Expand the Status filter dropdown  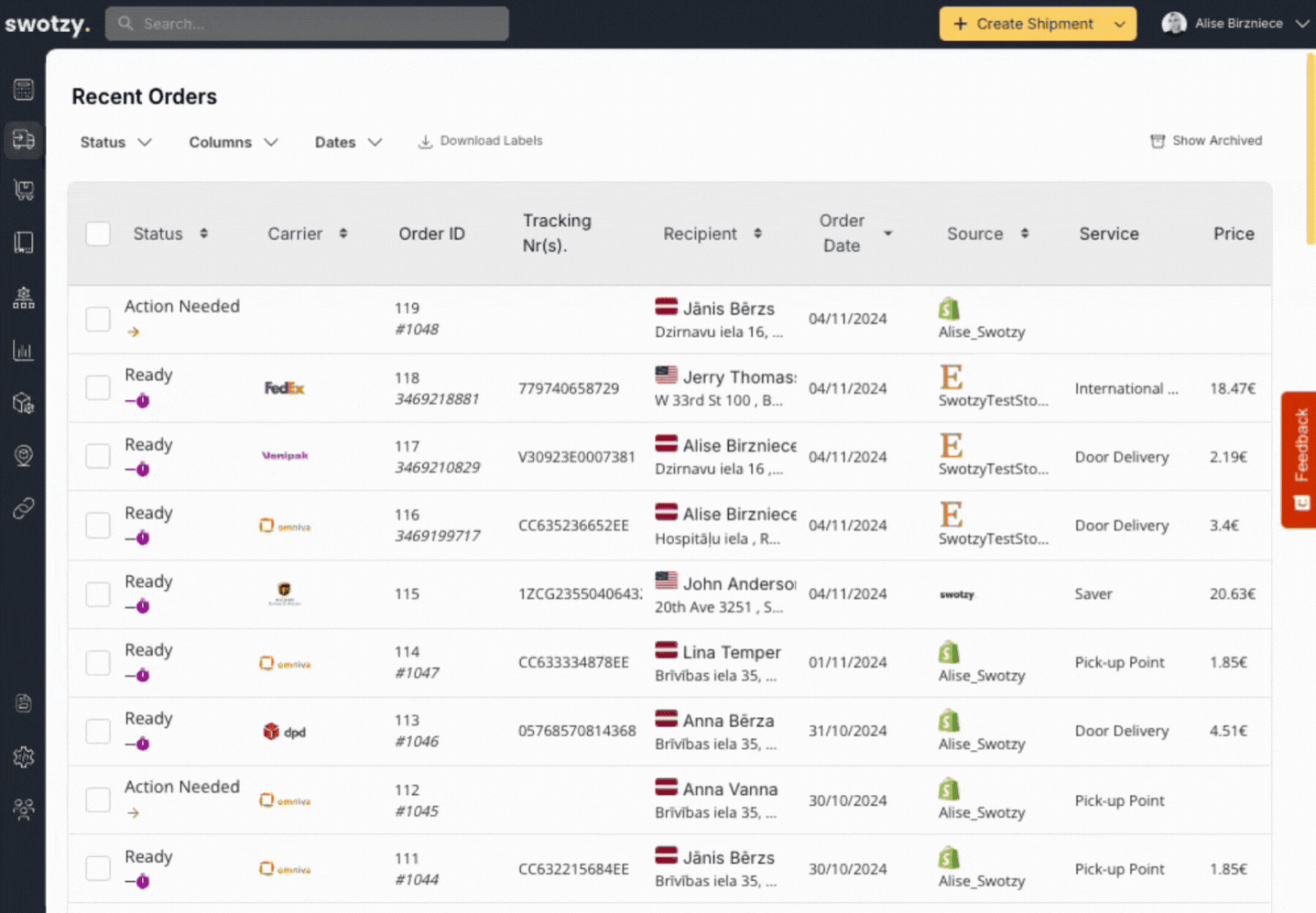115,142
